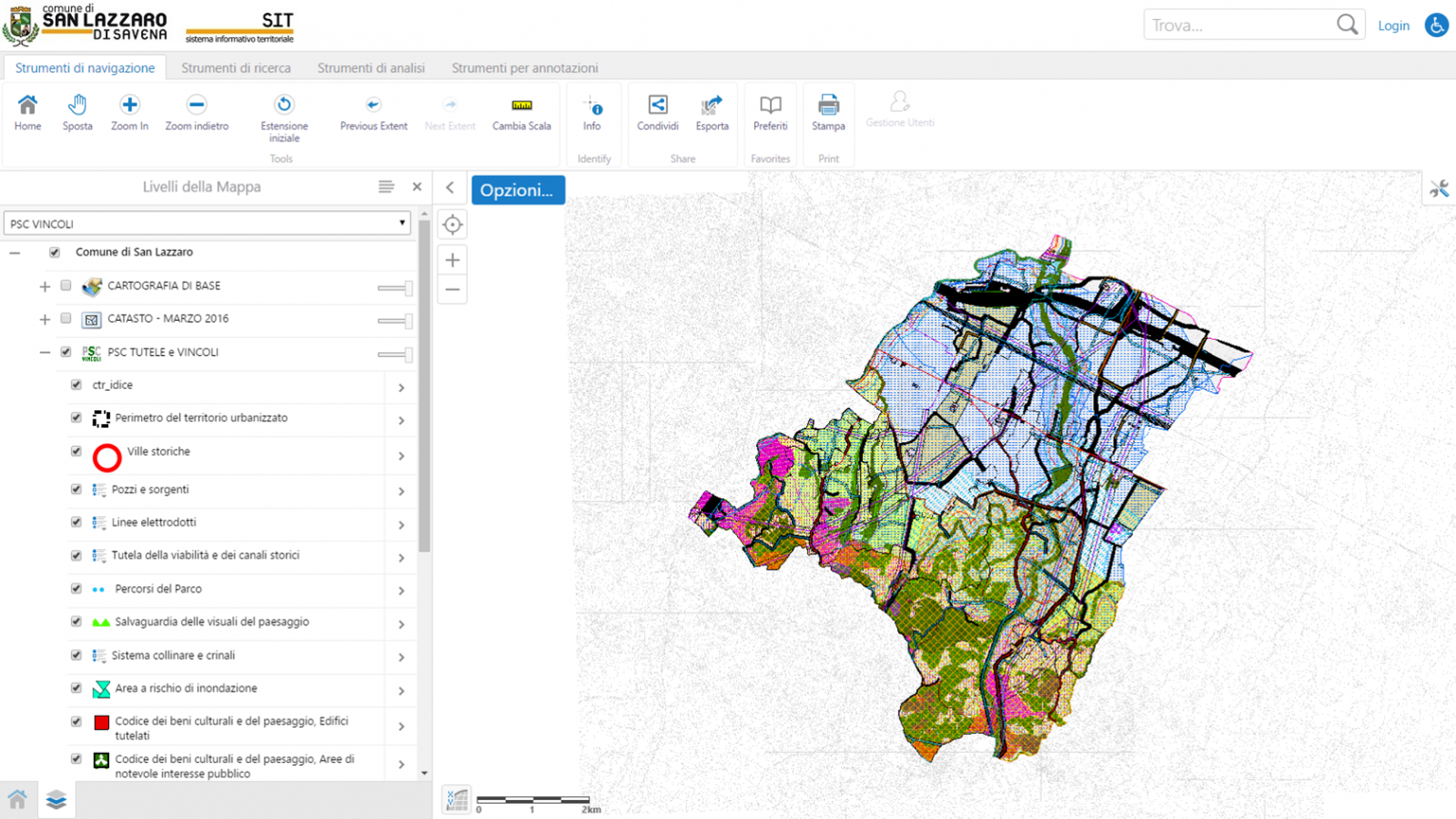Open Preferiti favorites

[x=770, y=112]
